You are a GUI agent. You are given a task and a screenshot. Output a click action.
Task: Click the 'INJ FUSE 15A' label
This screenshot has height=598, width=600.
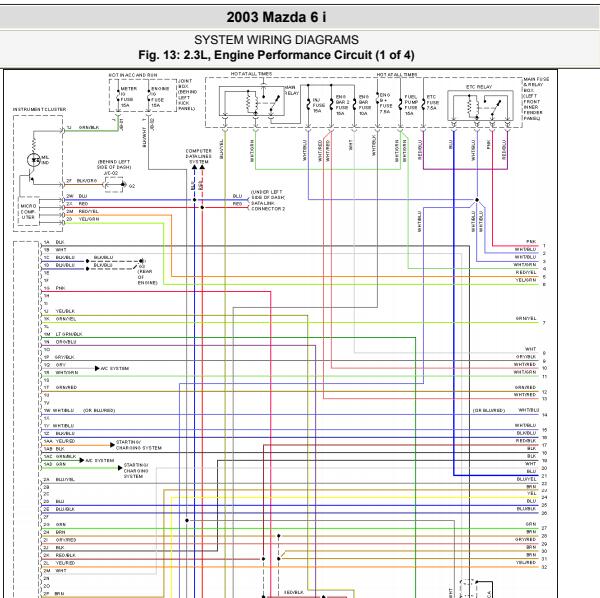coord(318,105)
